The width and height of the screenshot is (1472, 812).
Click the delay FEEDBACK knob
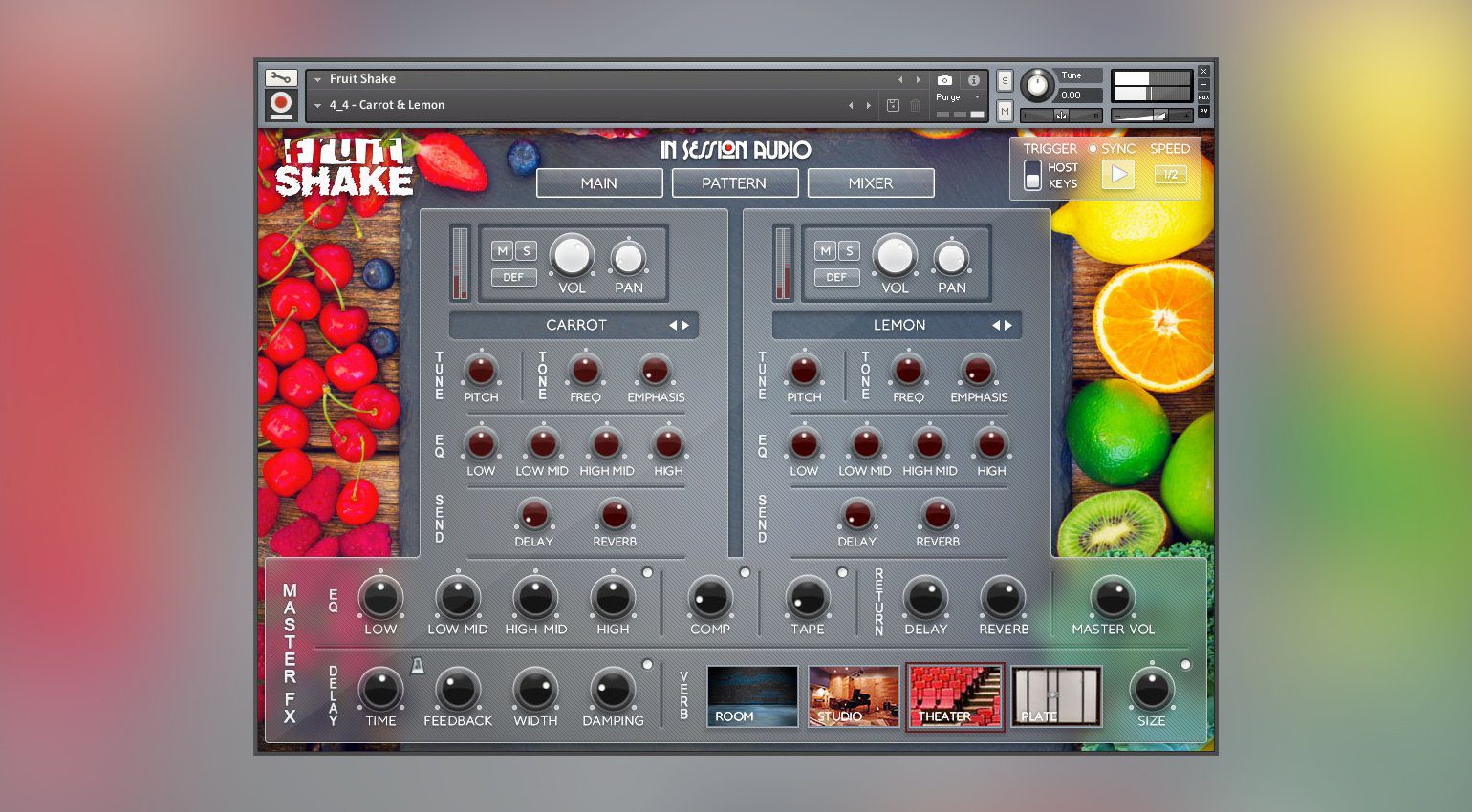pos(458,689)
